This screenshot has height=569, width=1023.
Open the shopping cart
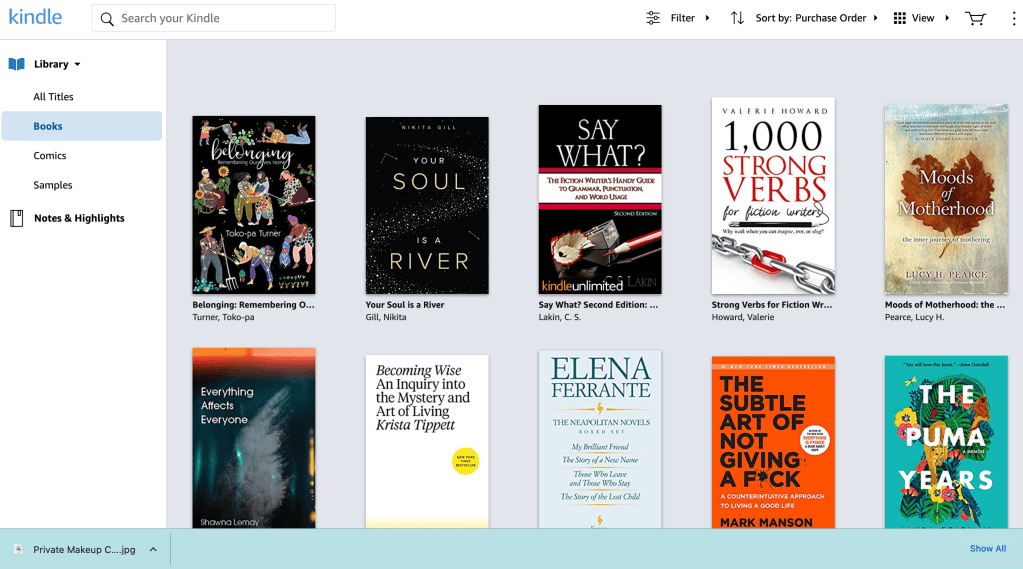click(974, 18)
